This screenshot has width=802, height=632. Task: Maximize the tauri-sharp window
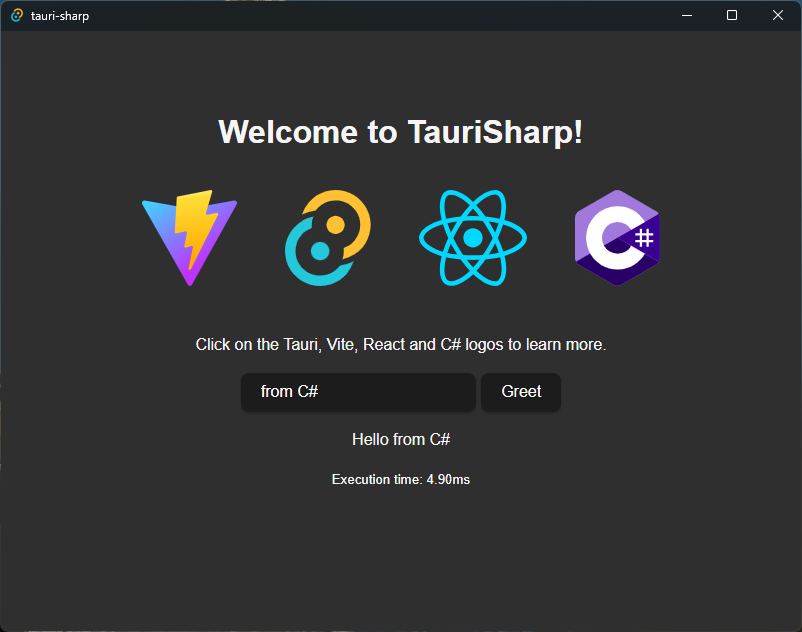[x=732, y=15]
